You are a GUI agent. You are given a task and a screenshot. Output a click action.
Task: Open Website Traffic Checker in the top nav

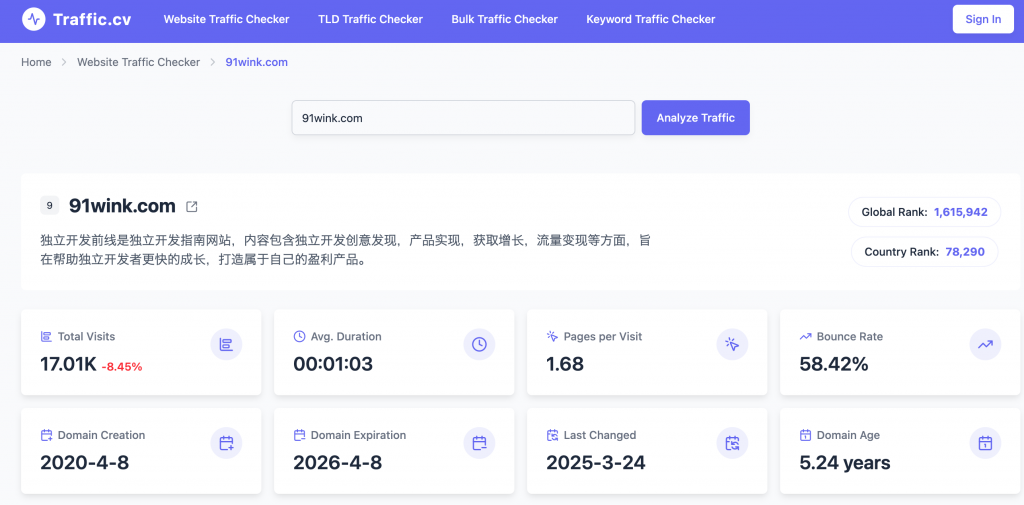pyautogui.click(x=227, y=20)
